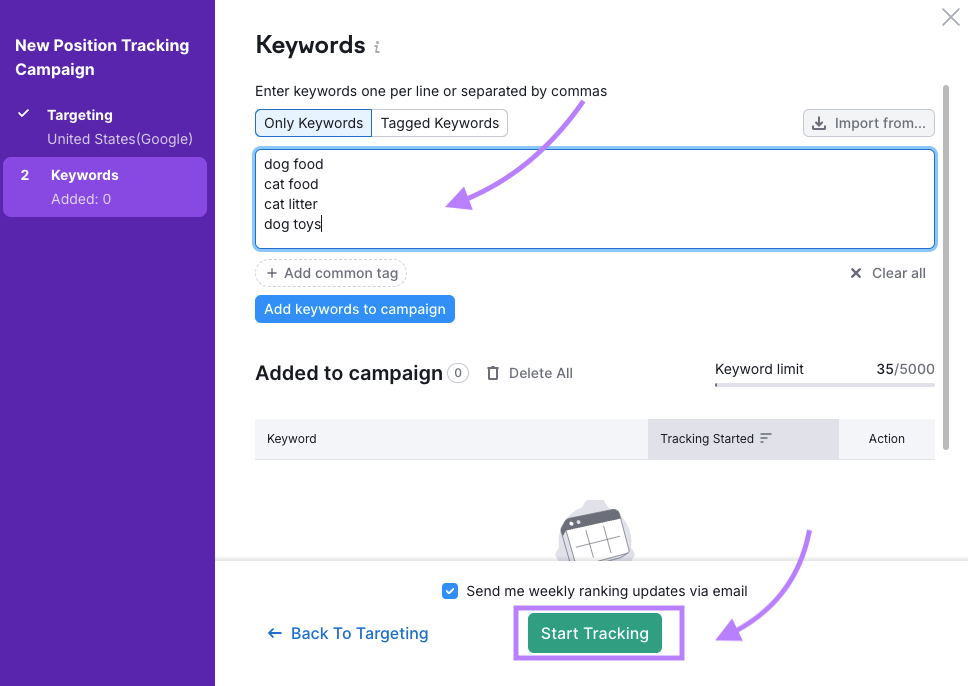Click the X icon beside Clear all
This screenshot has width=968, height=686.
(855, 273)
